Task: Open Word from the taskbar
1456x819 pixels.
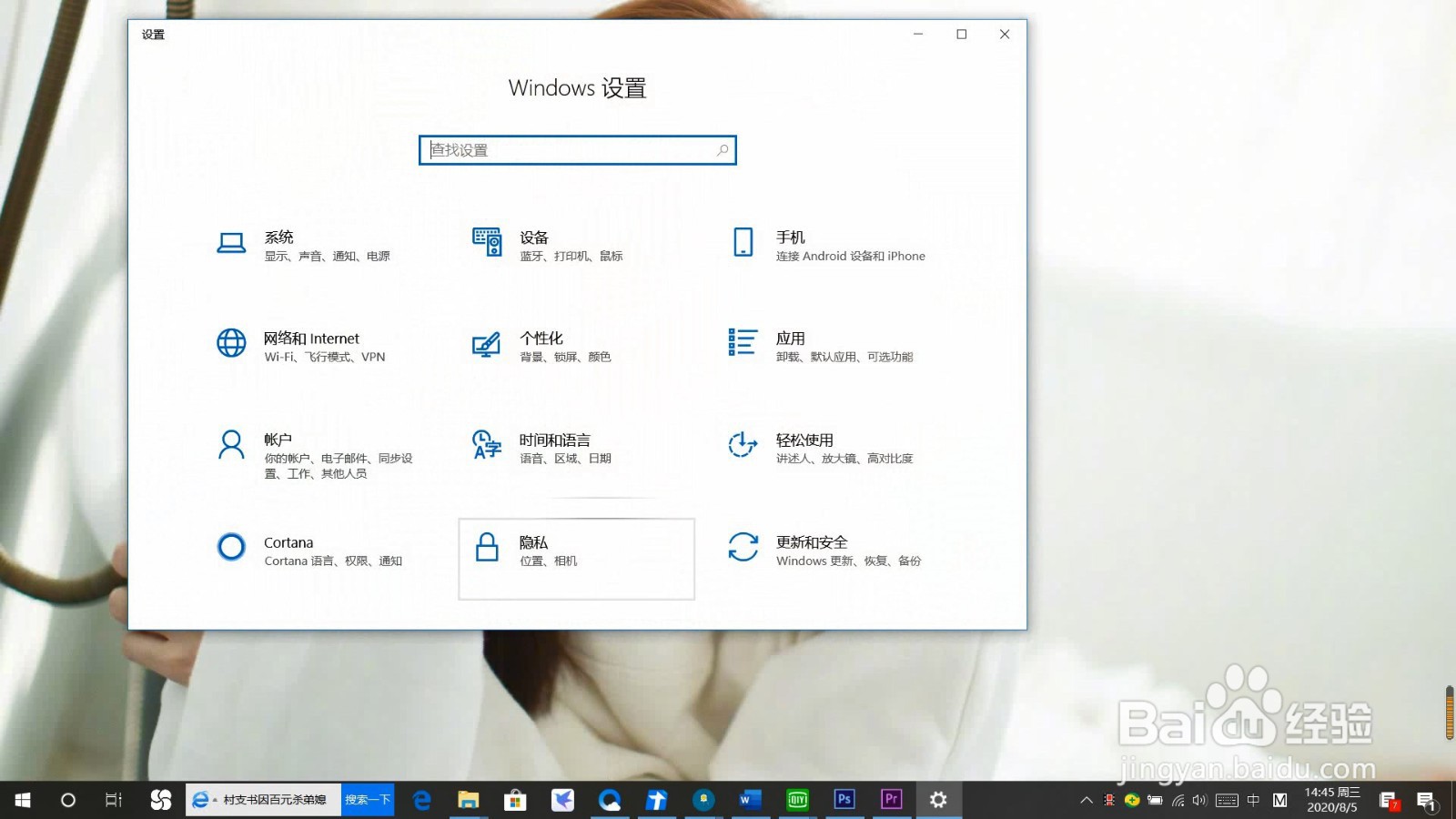Action: pyautogui.click(x=751, y=800)
